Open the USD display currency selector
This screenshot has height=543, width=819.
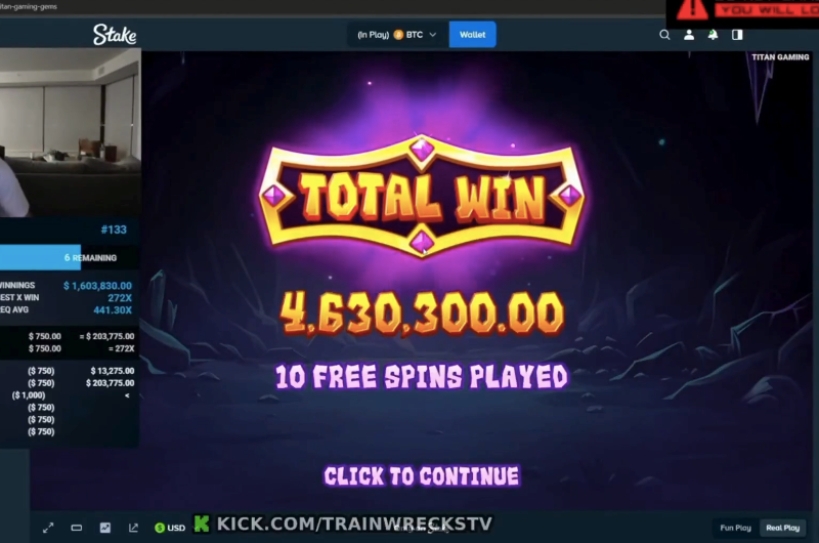point(170,528)
